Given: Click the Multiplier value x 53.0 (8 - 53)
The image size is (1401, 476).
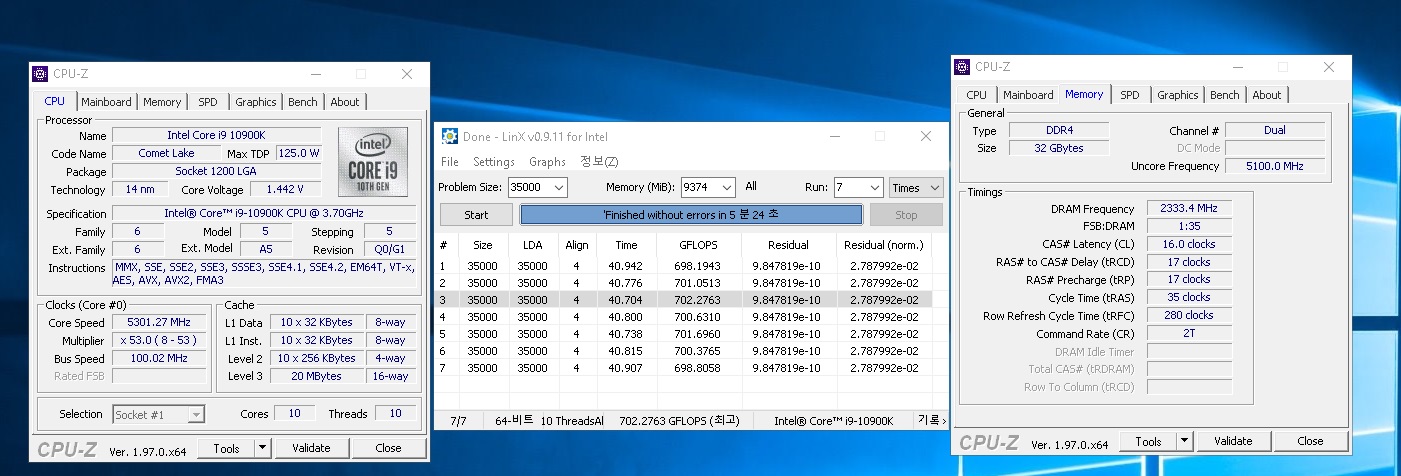Looking at the screenshot, I should pyautogui.click(x=159, y=341).
